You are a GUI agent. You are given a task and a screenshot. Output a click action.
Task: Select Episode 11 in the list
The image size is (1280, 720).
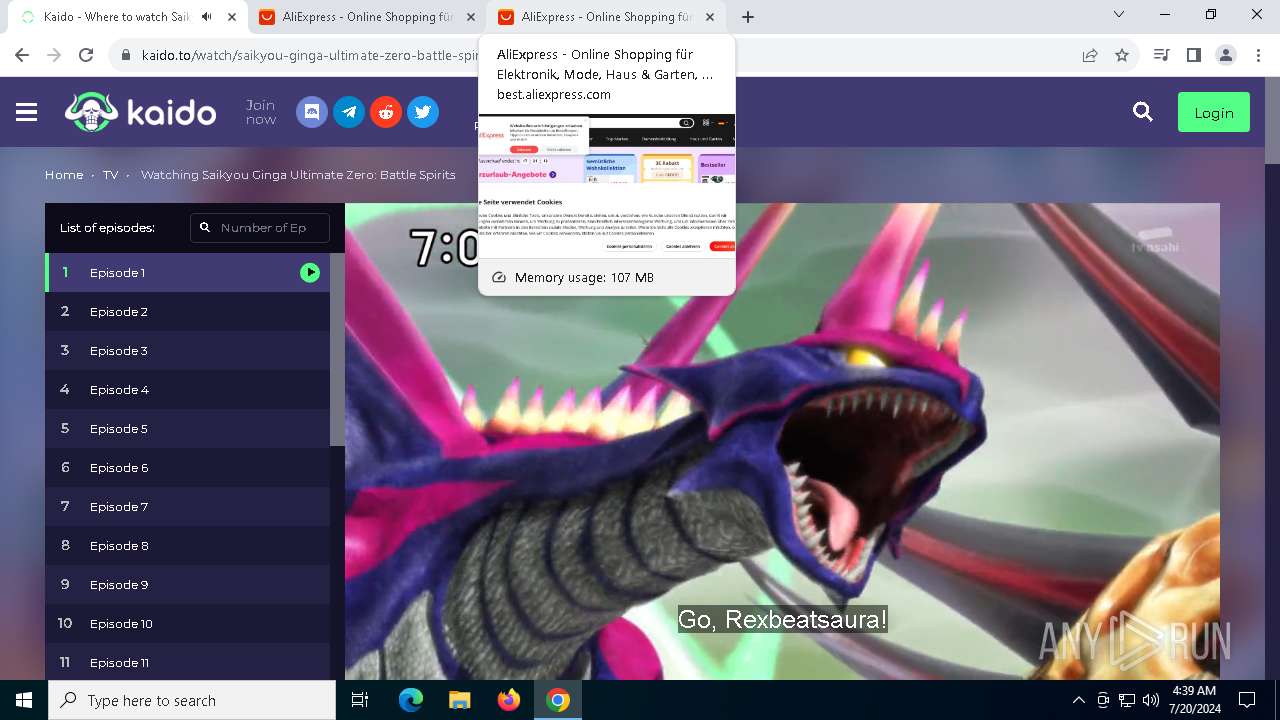187,662
